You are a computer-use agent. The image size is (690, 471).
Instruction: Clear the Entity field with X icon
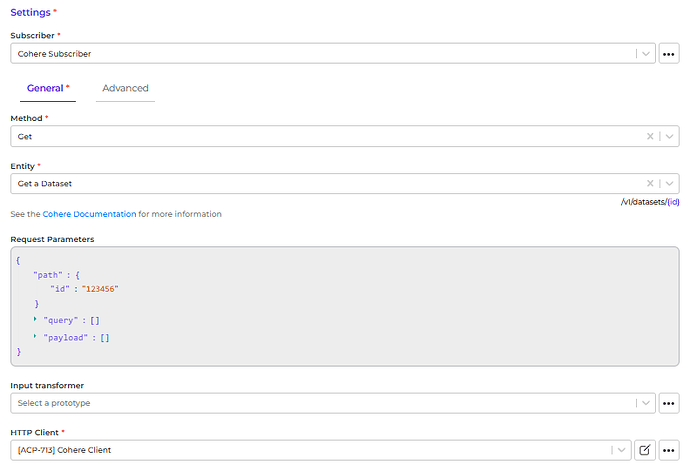click(x=650, y=184)
